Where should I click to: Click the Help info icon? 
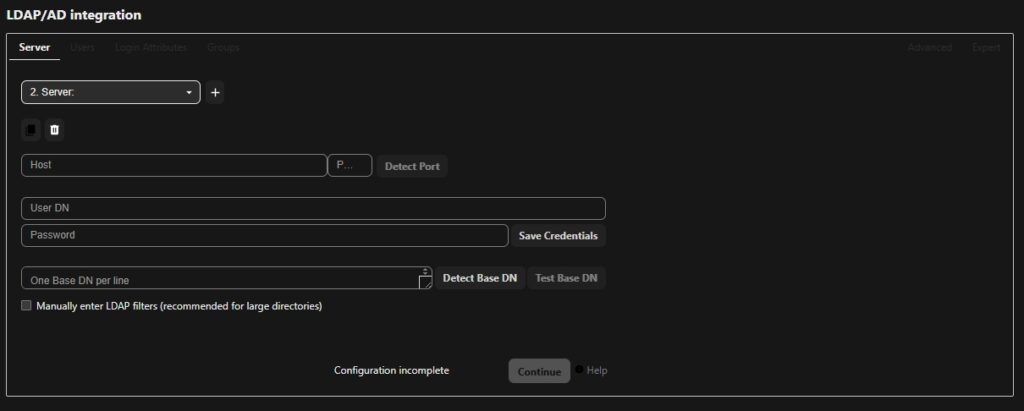pos(579,369)
